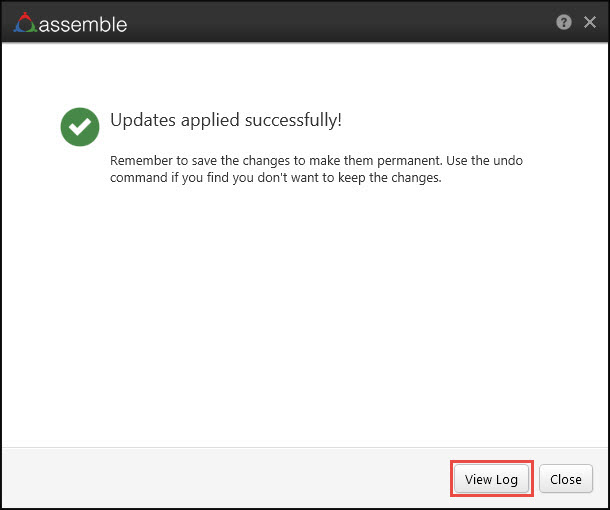Click the word "Updates" in the heading
The image size is (610, 510).
(139, 120)
